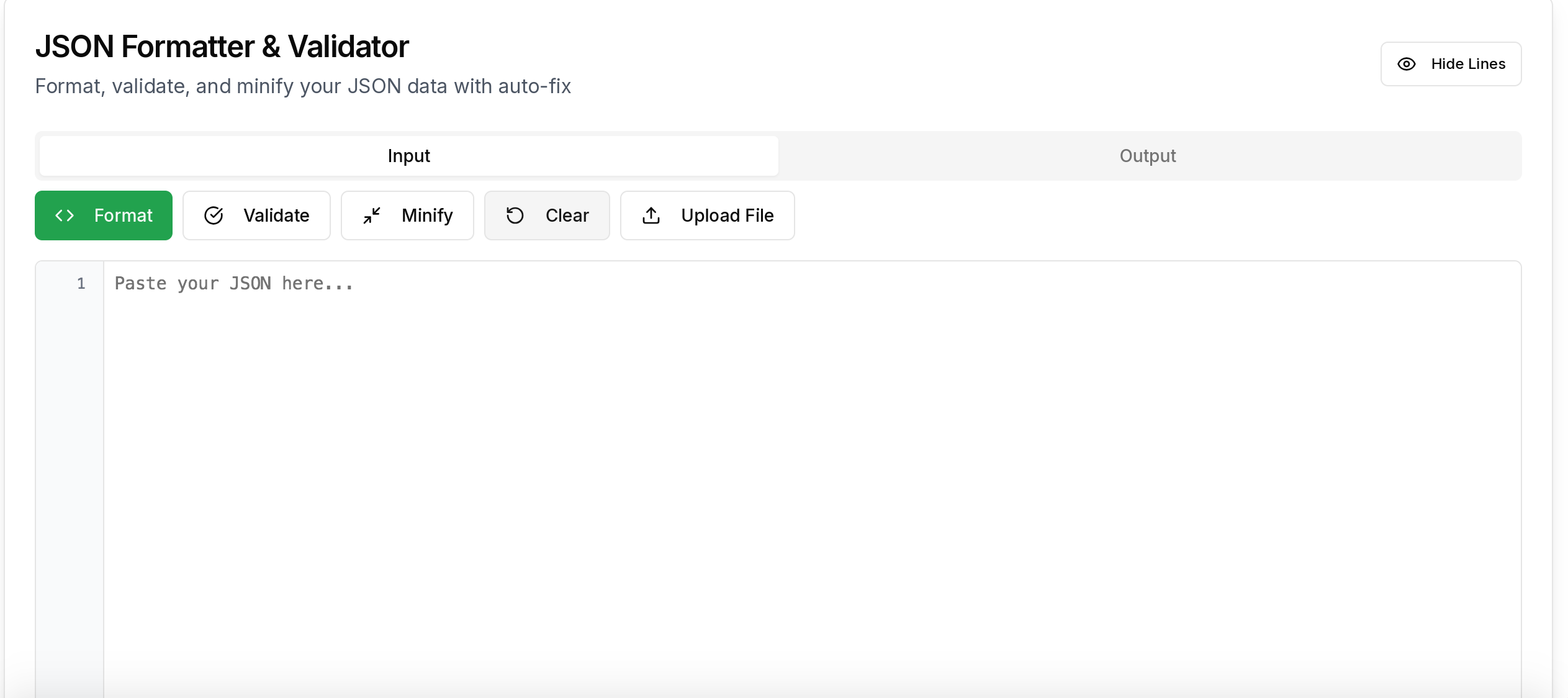Screen dimensions: 1568x698
Task: Click the subtitle text about auto-fix
Action: pyautogui.click(x=302, y=86)
